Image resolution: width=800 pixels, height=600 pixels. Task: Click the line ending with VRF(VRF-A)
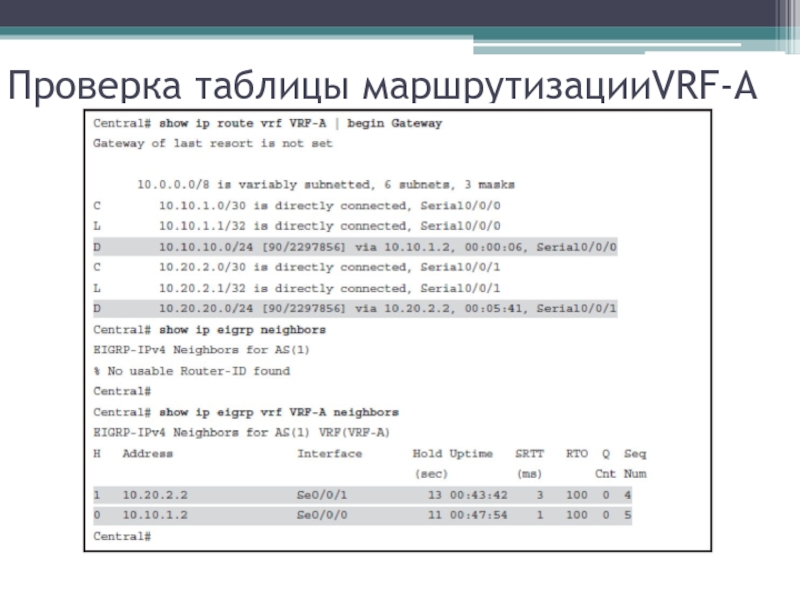click(x=241, y=432)
